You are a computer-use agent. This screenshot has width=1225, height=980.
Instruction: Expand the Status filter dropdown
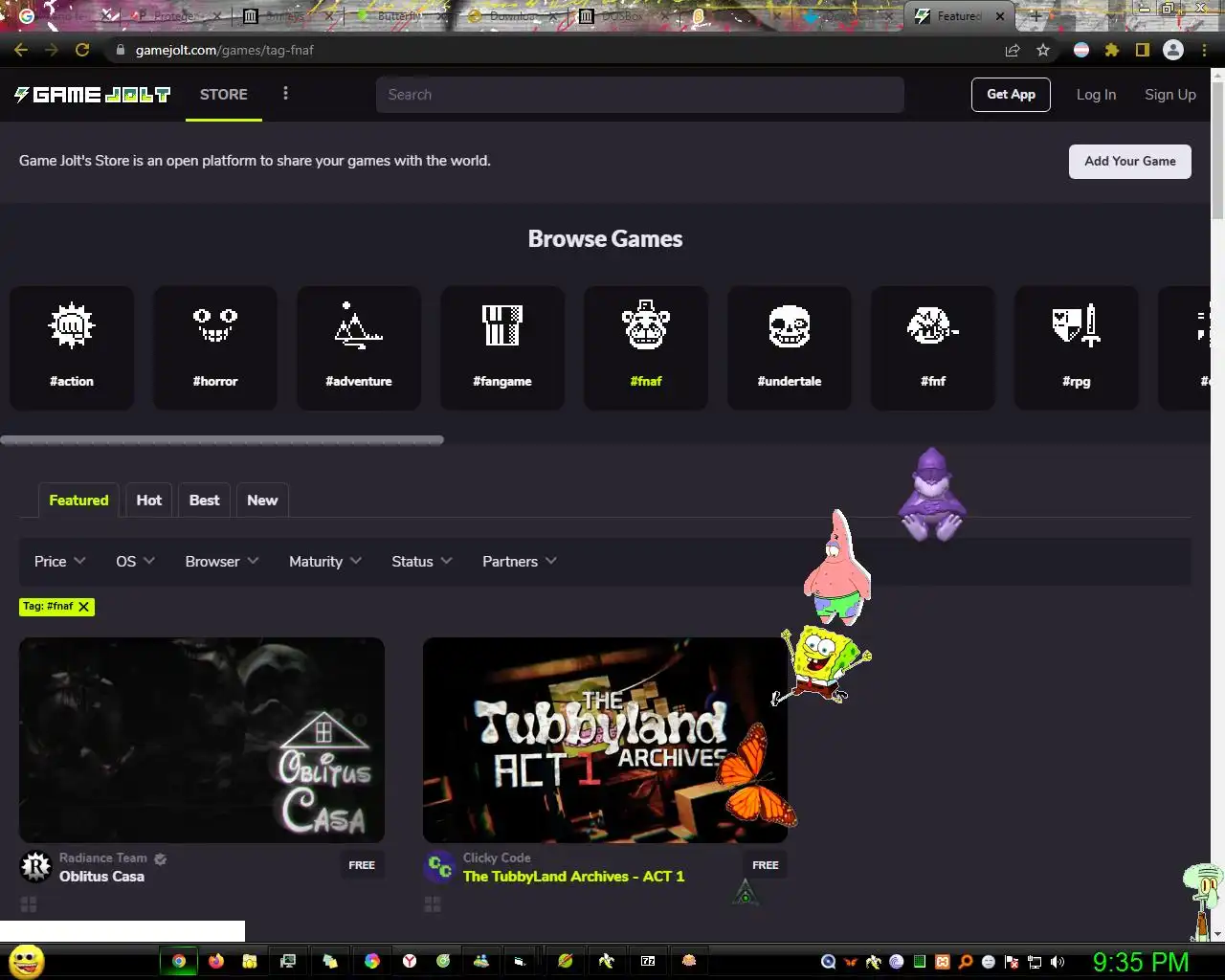click(422, 562)
